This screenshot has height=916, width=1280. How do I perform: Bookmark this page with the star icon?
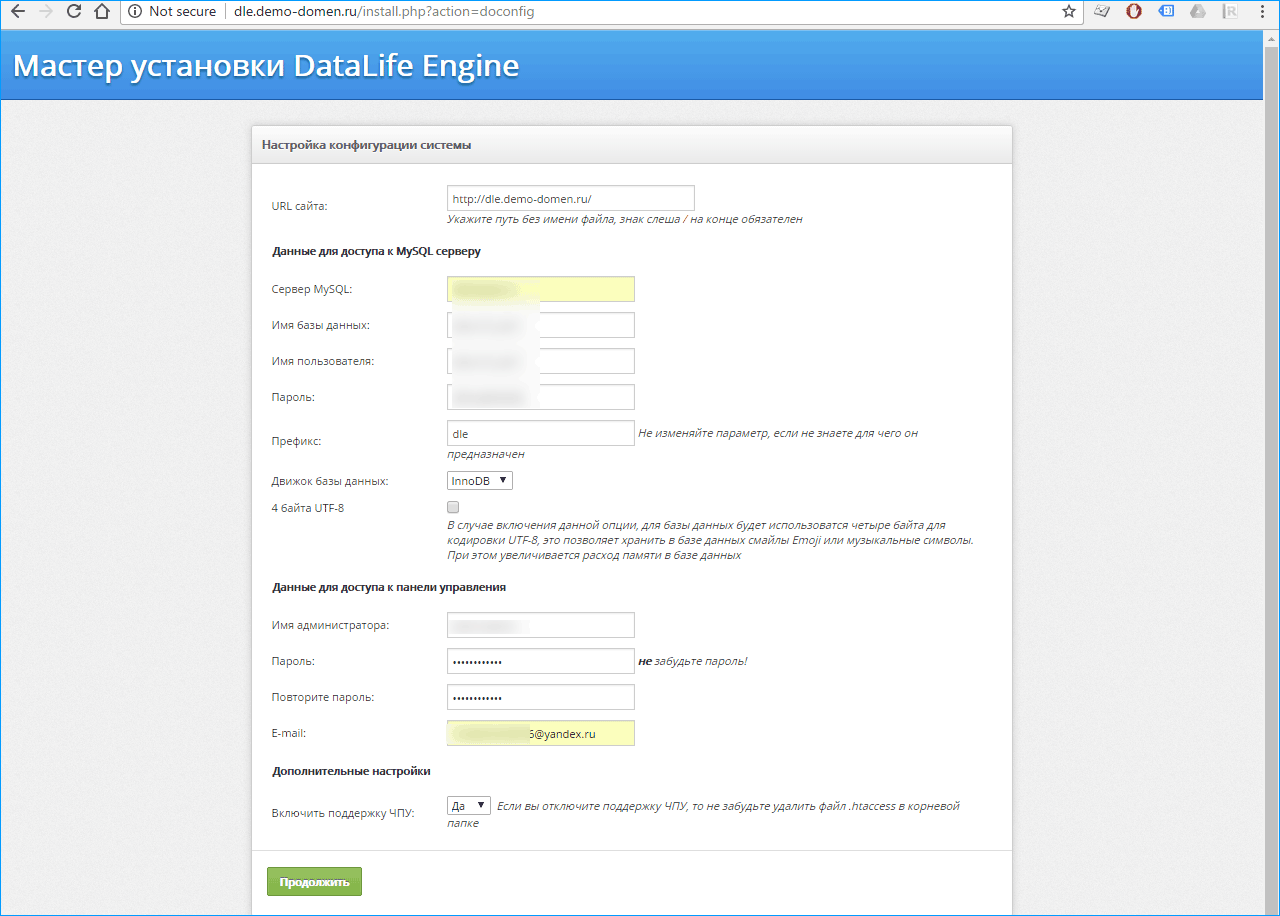tap(1069, 12)
